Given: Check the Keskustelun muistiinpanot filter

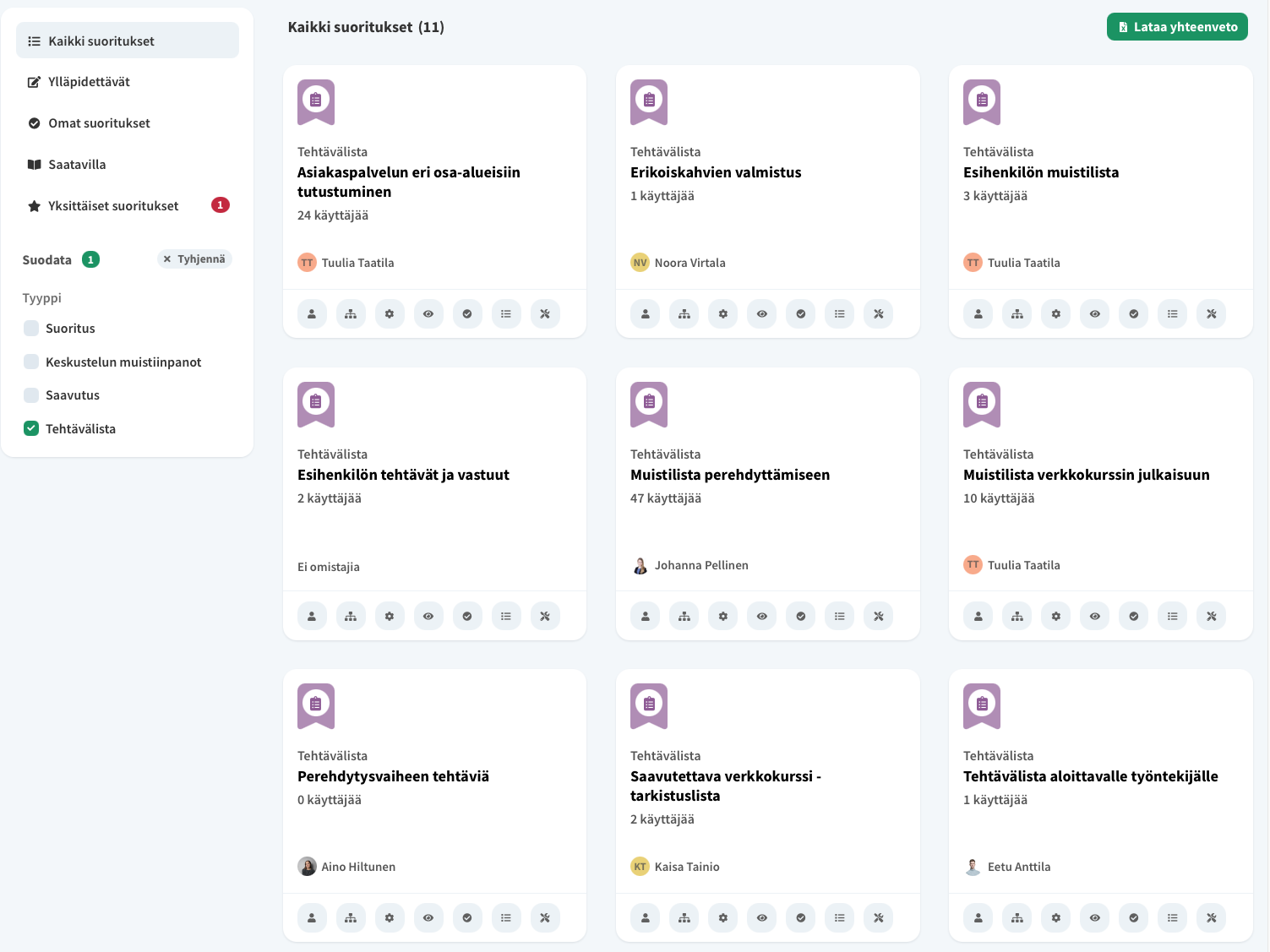Looking at the screenshot, I should (x=31, y=362).
